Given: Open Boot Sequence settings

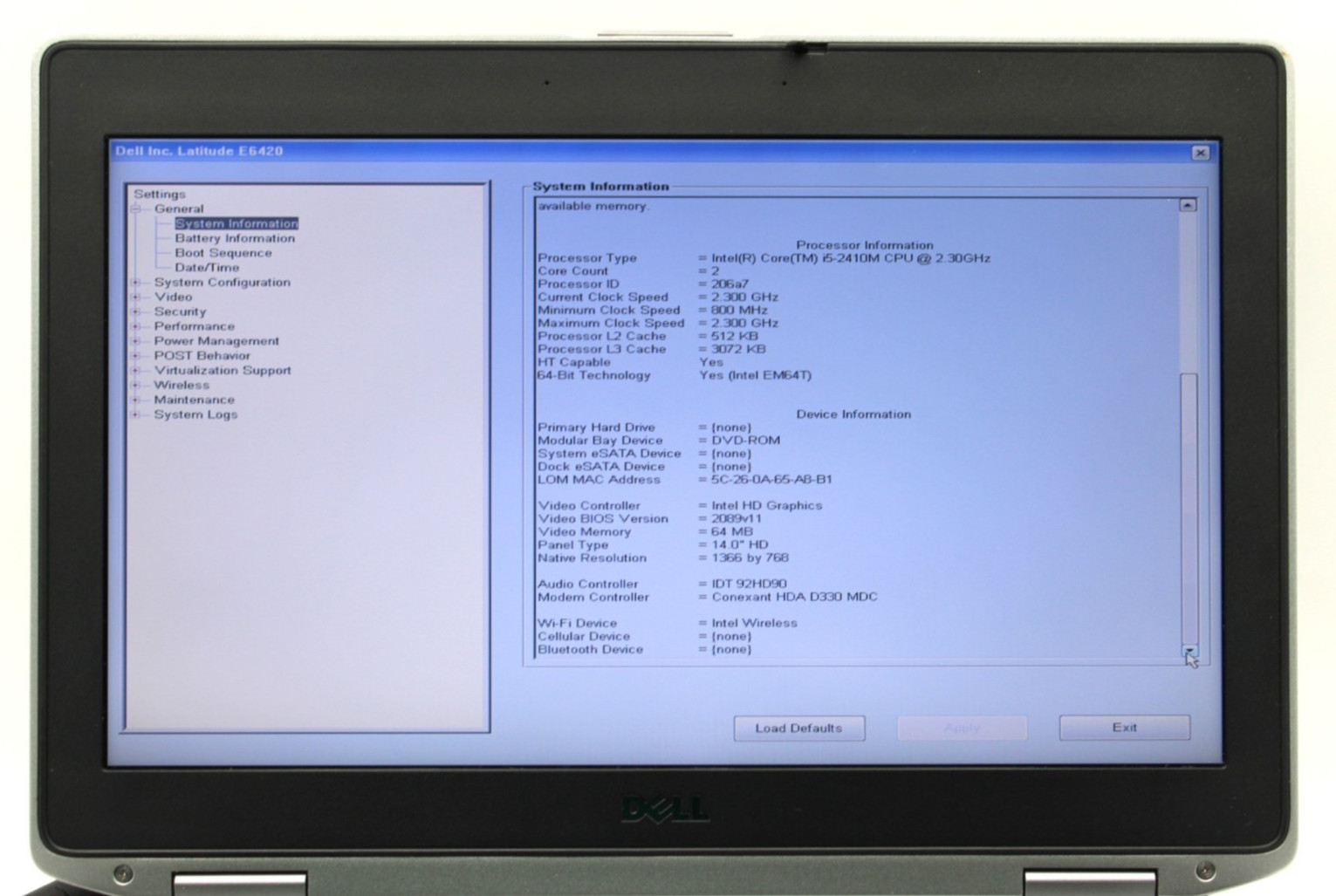Looking at the screenshot, I should [x=223, y=253].
